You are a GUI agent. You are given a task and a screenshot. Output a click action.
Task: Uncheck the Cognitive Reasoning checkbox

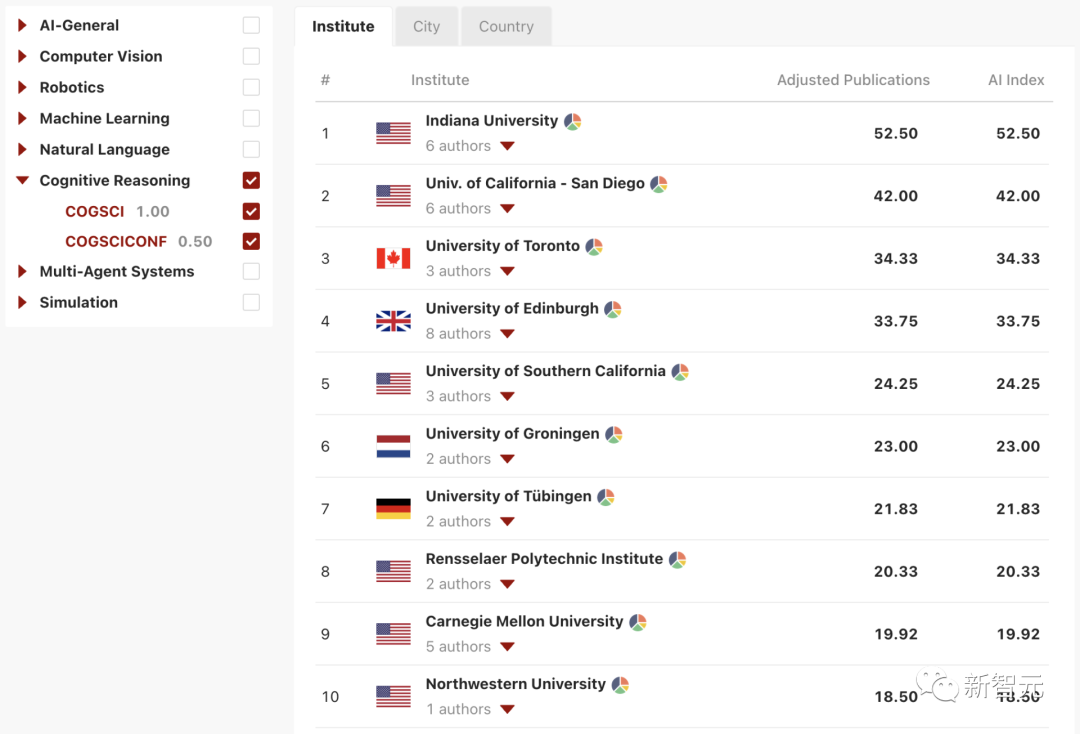(251, 181)
